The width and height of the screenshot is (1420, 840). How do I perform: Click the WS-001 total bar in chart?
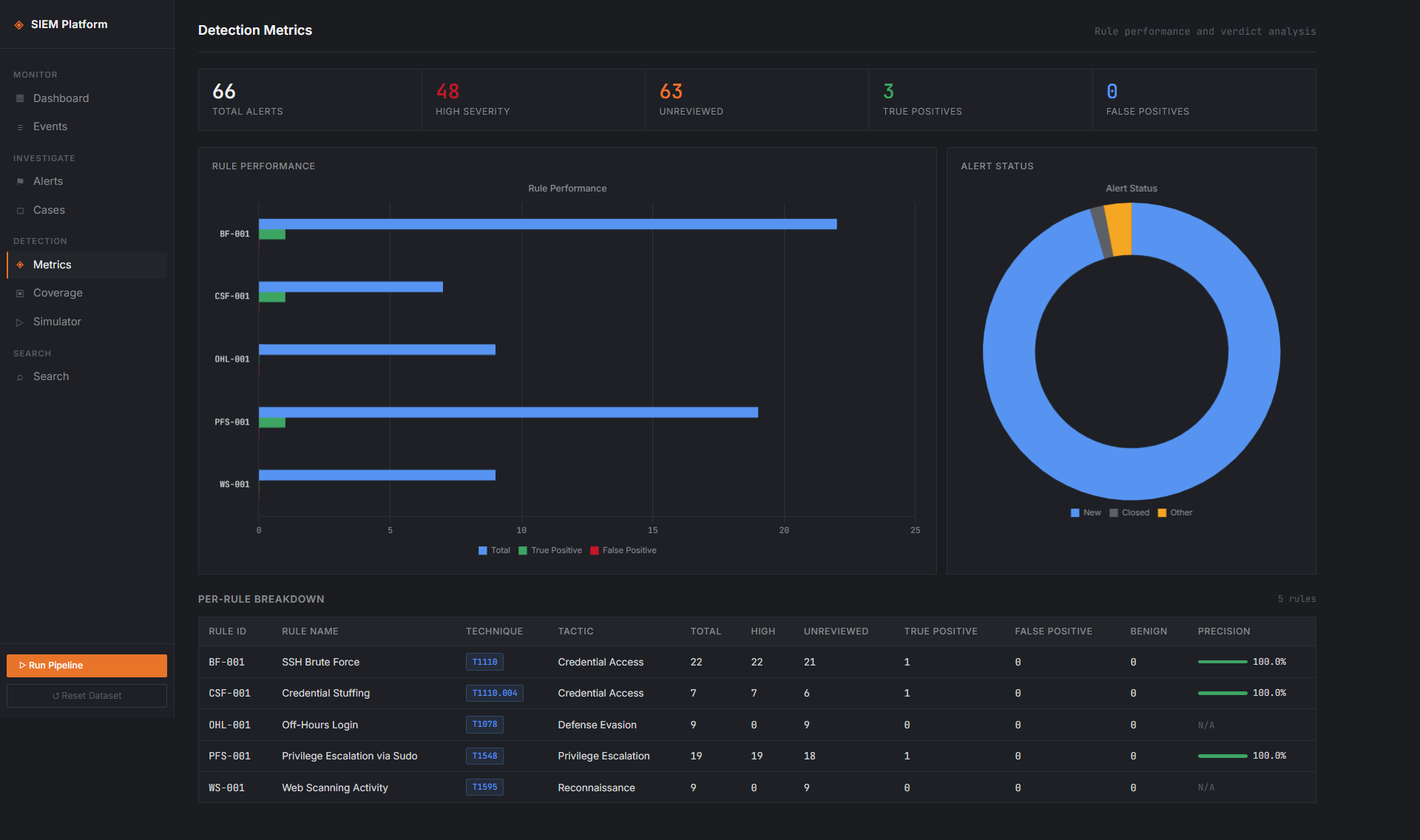[377, 475]
